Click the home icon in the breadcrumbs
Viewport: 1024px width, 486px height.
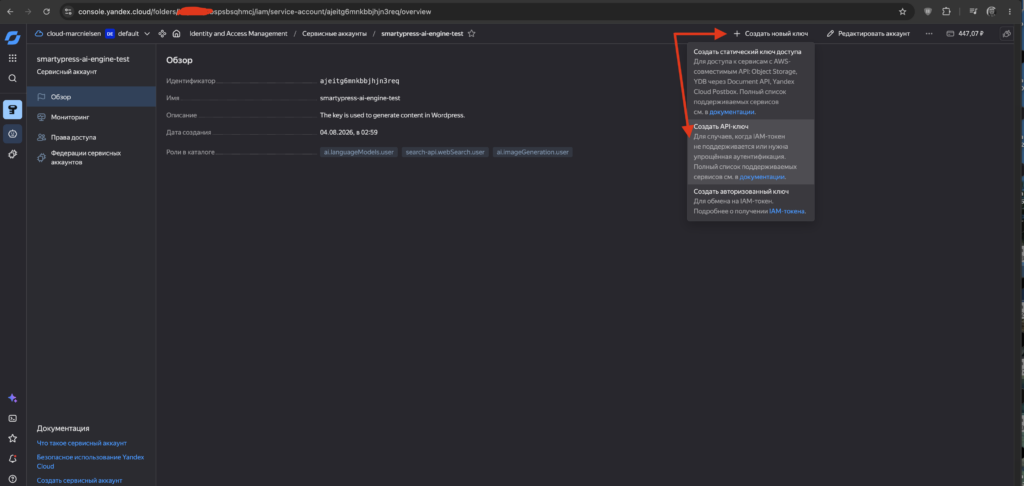click(176, 33)
